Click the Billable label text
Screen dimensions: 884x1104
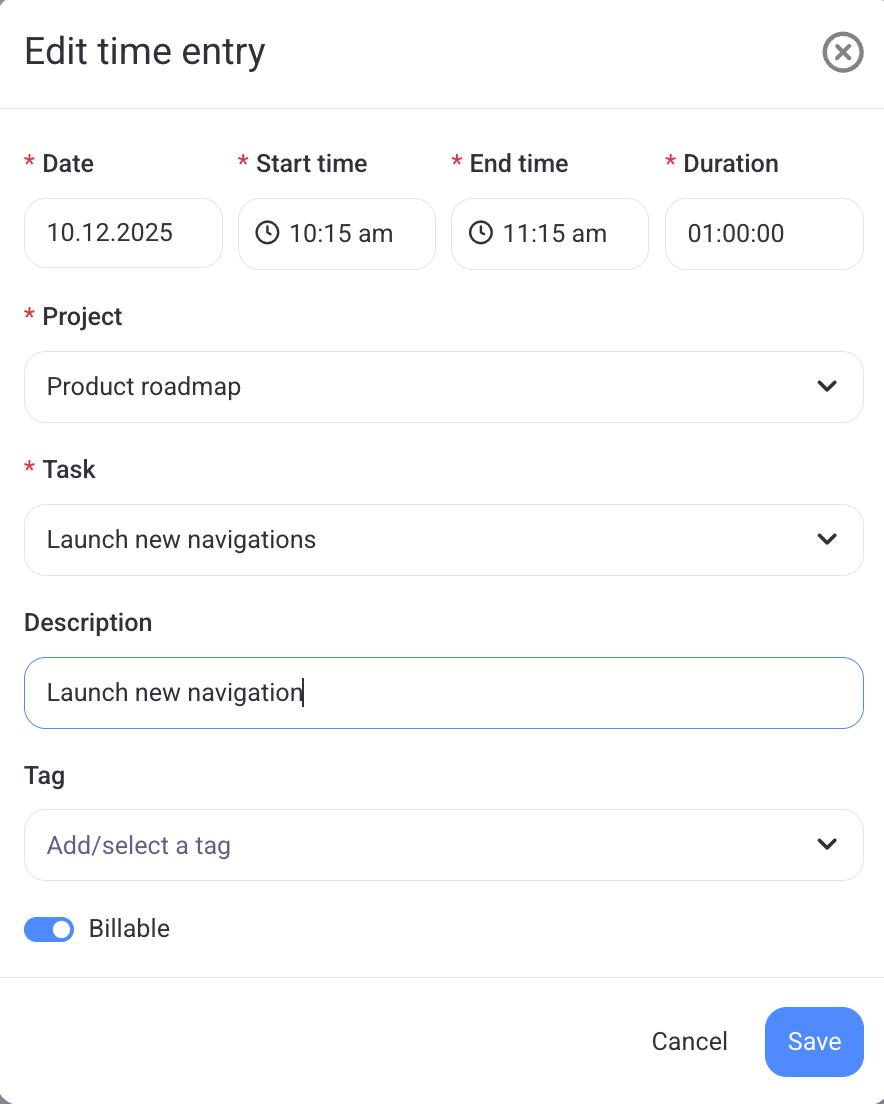[x=129, y=928]
